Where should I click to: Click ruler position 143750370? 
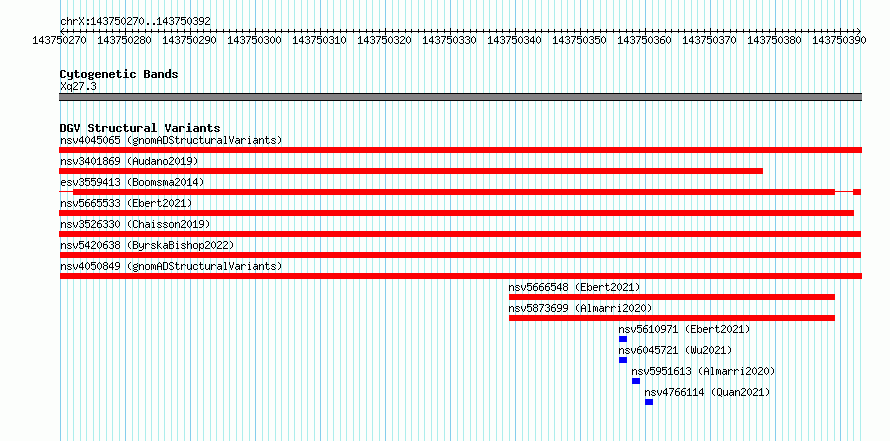[710, 40]
